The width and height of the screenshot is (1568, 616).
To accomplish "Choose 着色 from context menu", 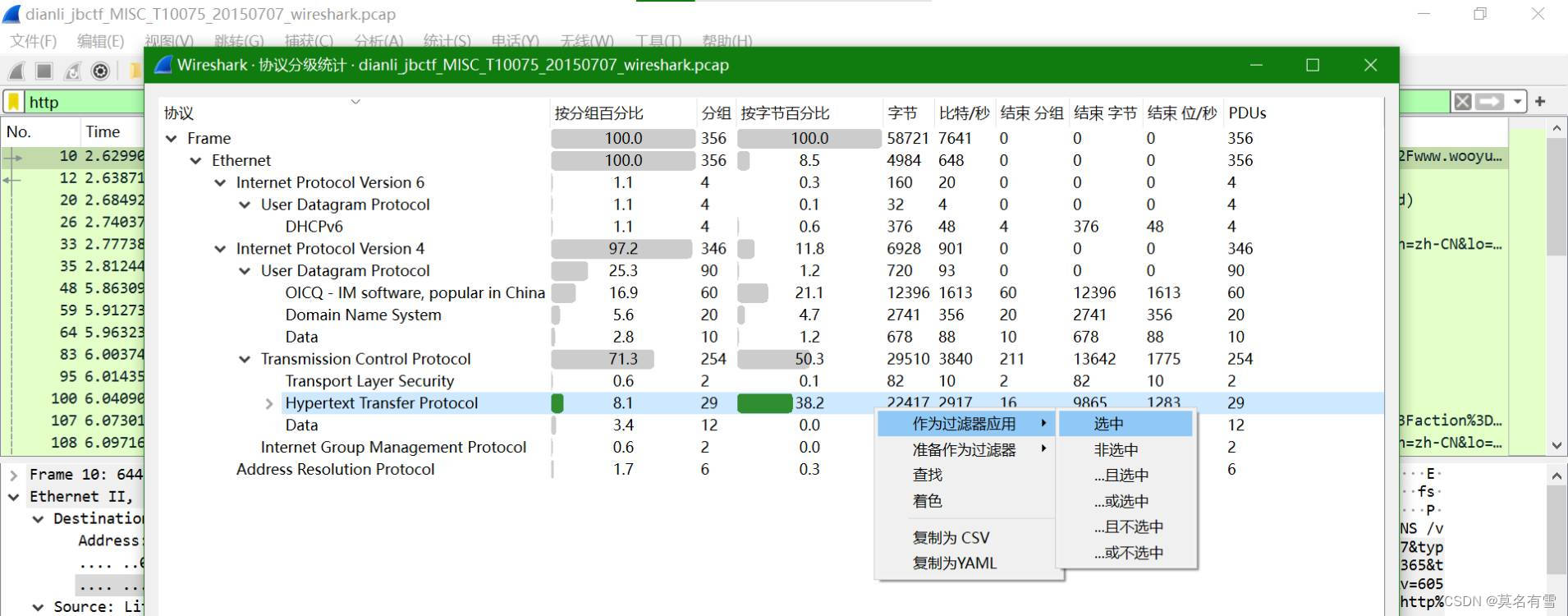I will click(966, 500).
